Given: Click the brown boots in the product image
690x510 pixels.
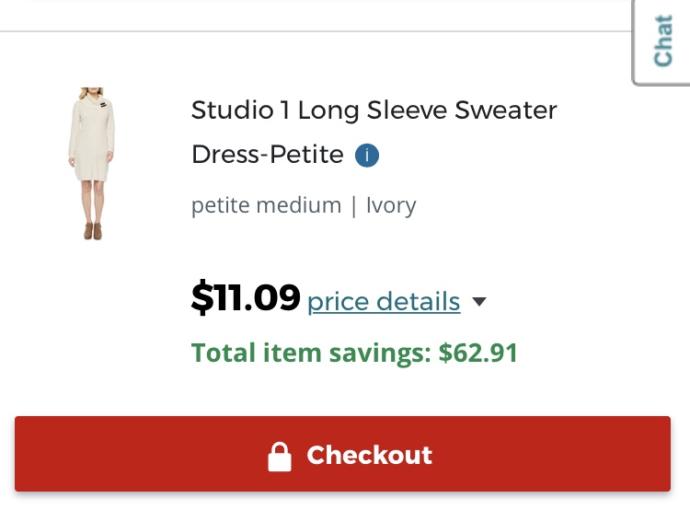Looking at the screenshot, I should click(x=93, y=231).
